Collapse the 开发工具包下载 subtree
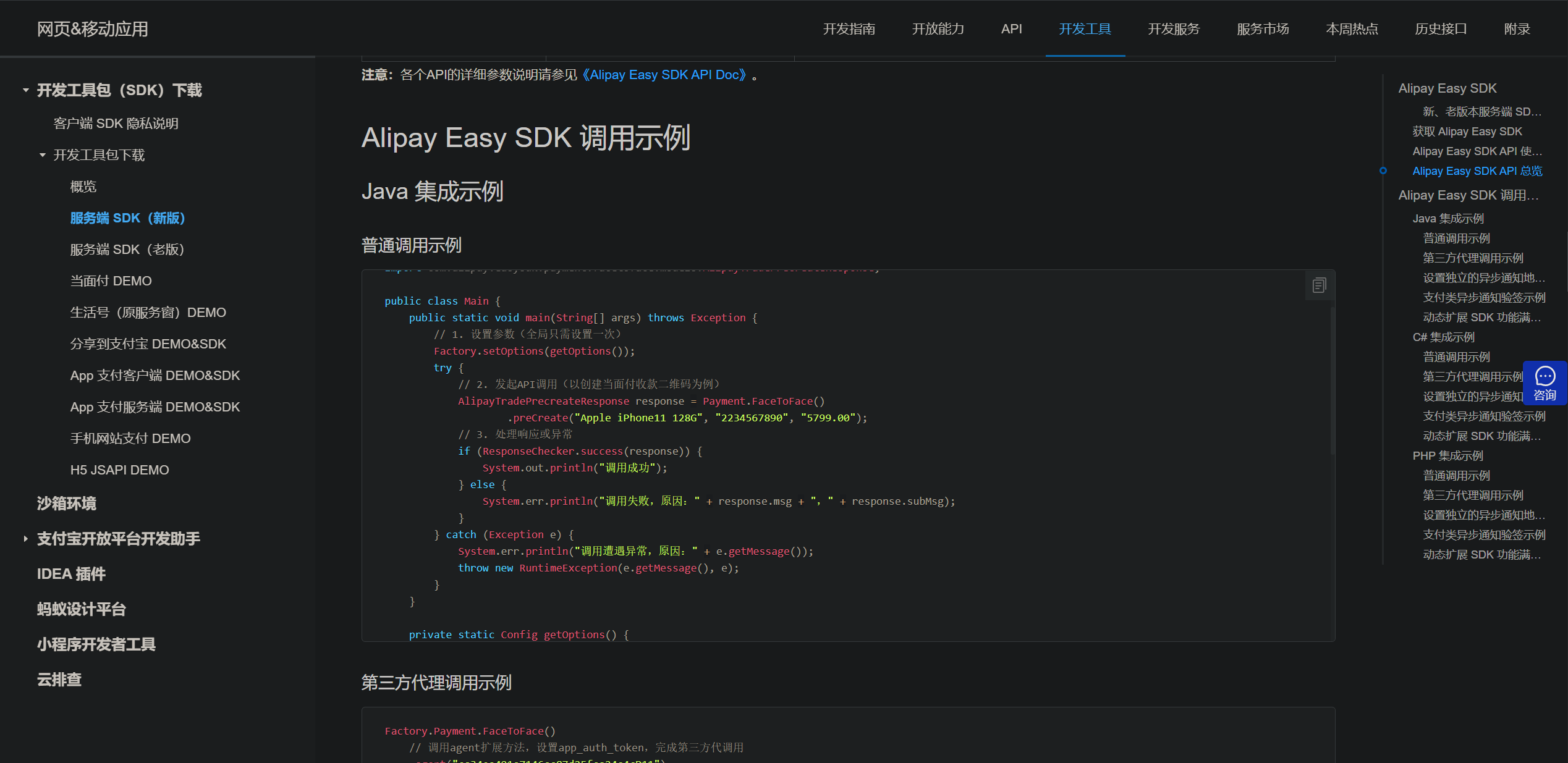 (43, 155)
